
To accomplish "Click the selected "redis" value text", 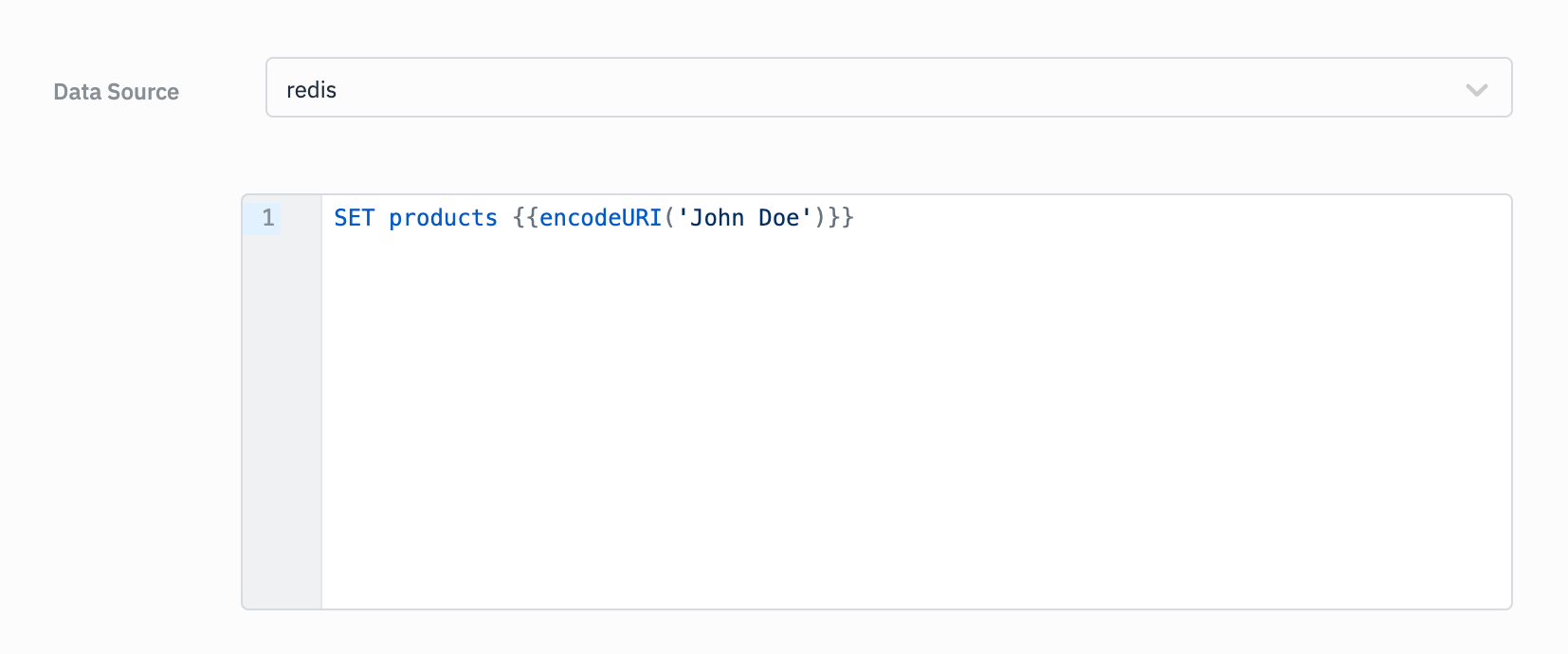I will coord(311,90).
